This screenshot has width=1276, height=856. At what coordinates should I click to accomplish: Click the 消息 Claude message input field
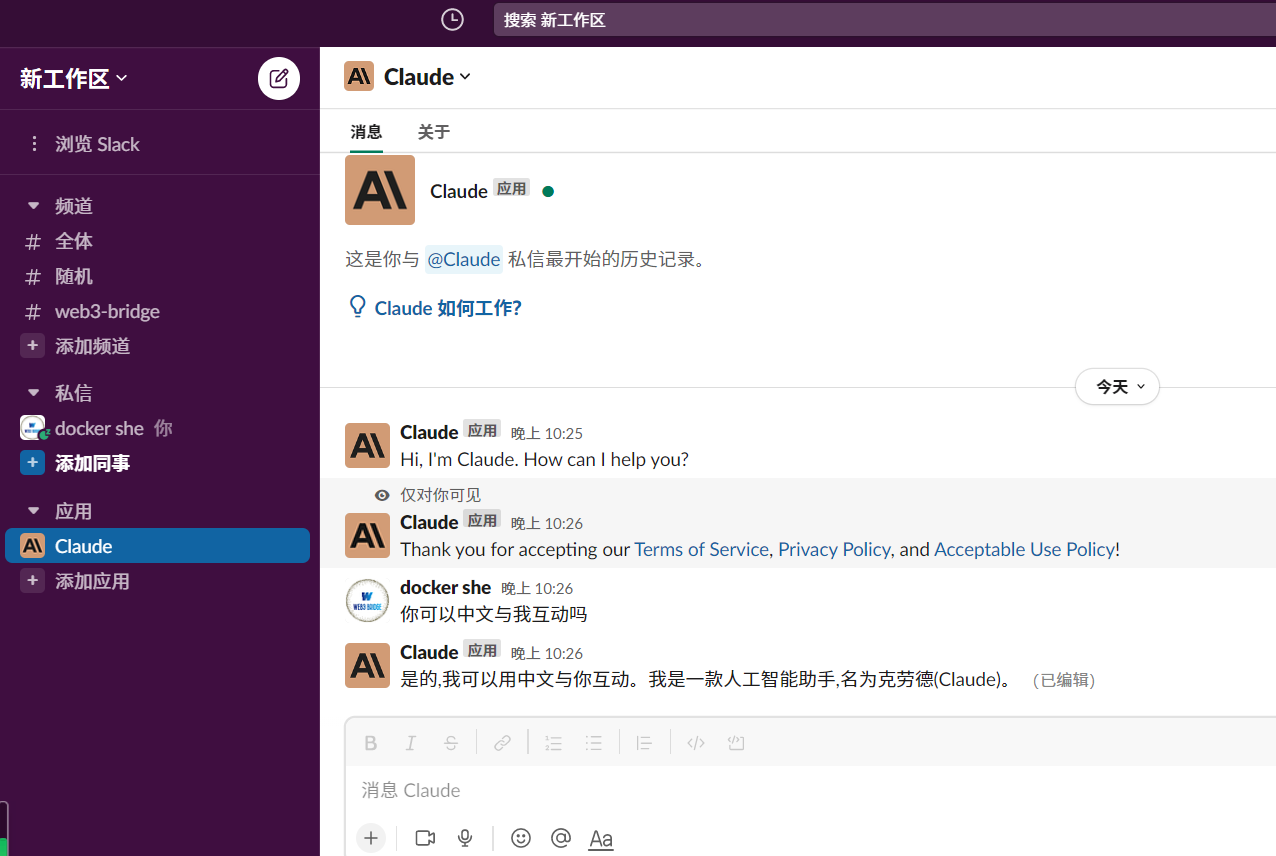[810, 790]
